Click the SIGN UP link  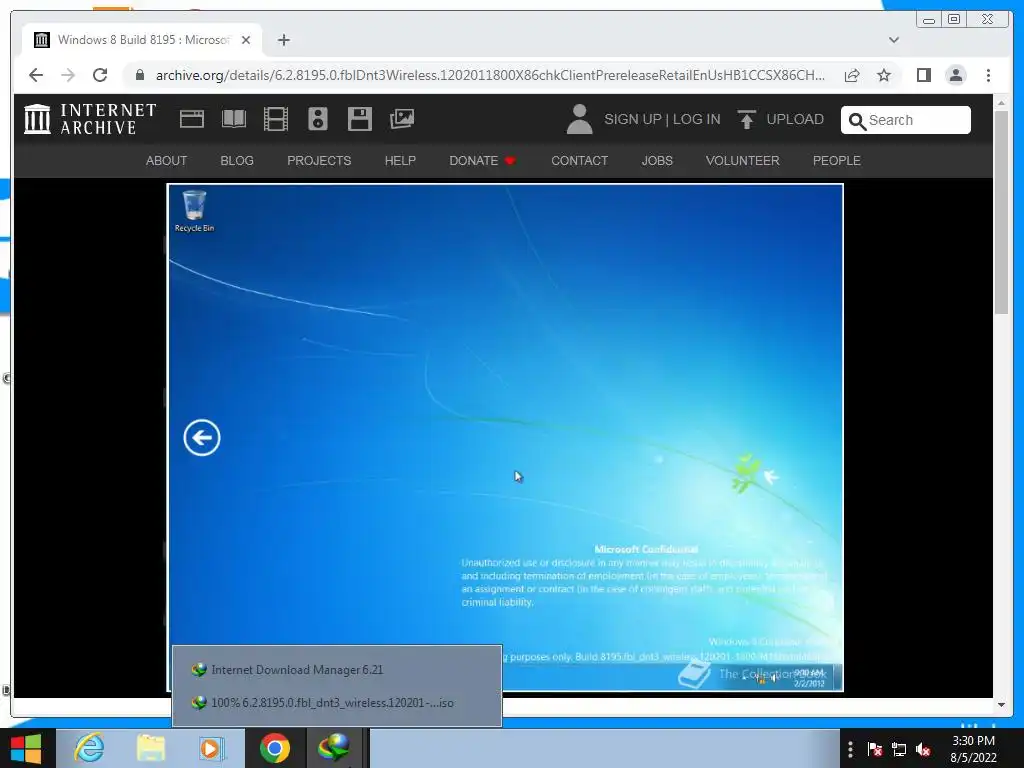[x=633, y=120]
